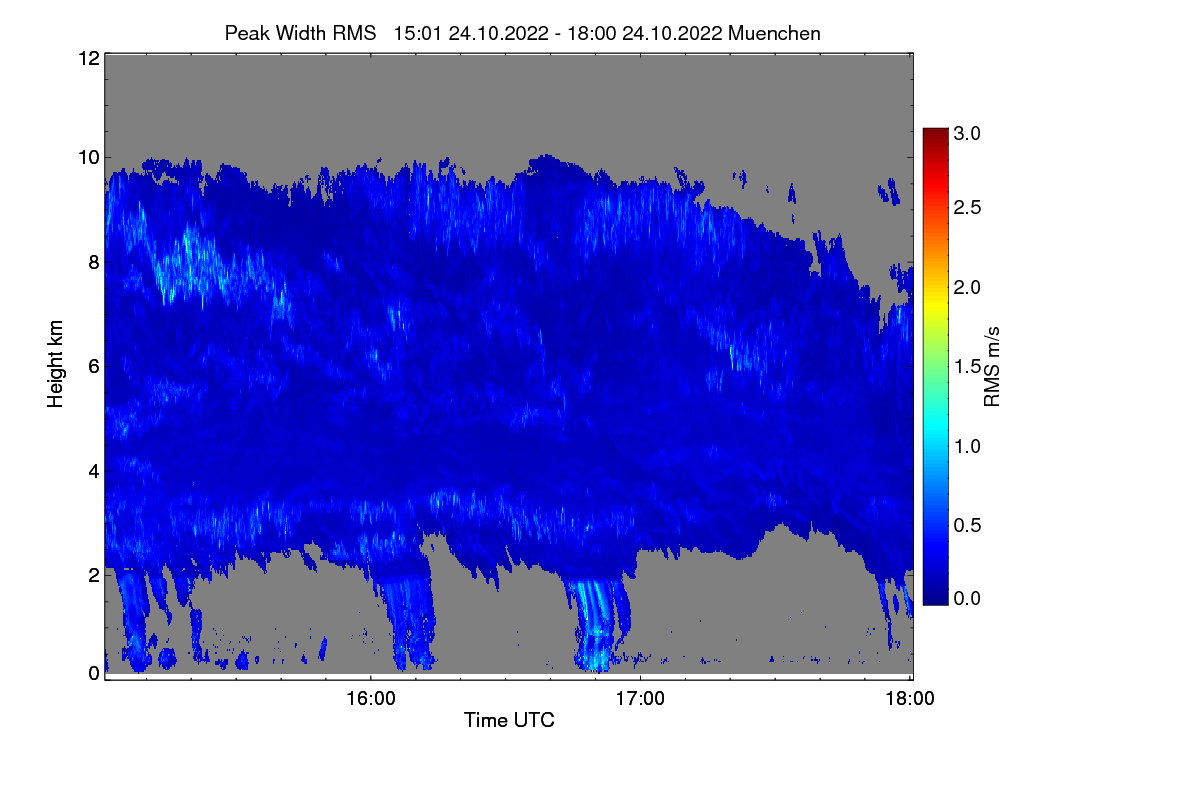Click the '10' height axis label
Image resolution: width=1200 pixels, height=800 pixels.
[x=88, y=157]
